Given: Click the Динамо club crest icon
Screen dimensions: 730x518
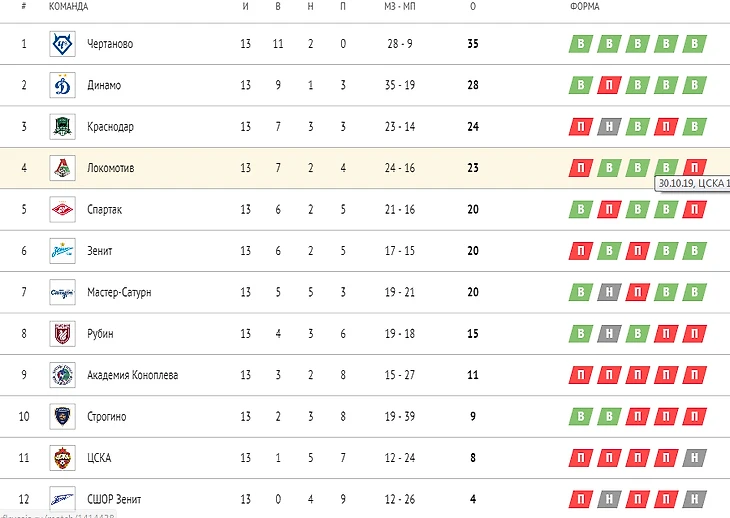Looking at the screenshot, I should point(62,86).
